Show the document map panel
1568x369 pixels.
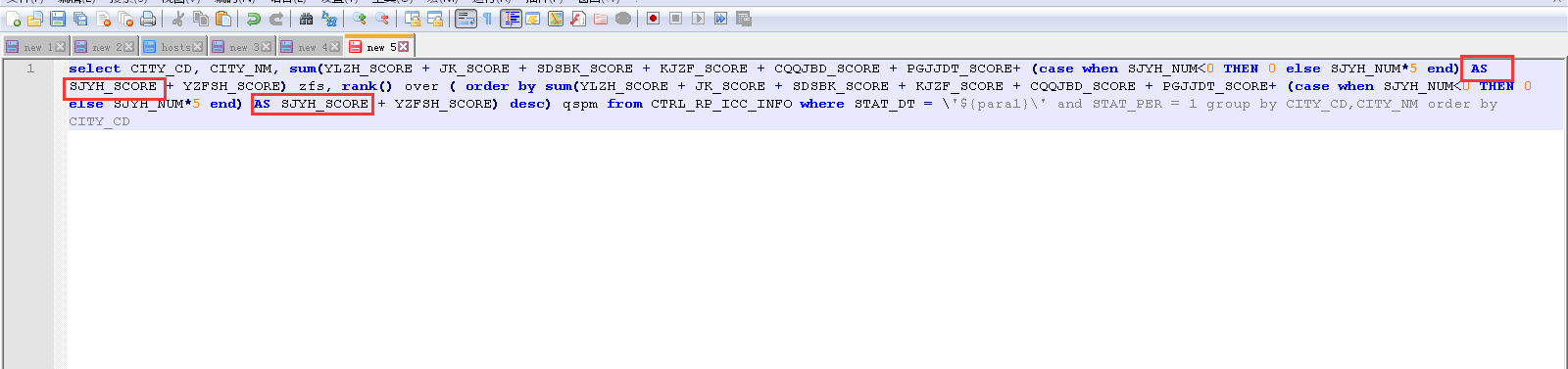pos(556,19)
